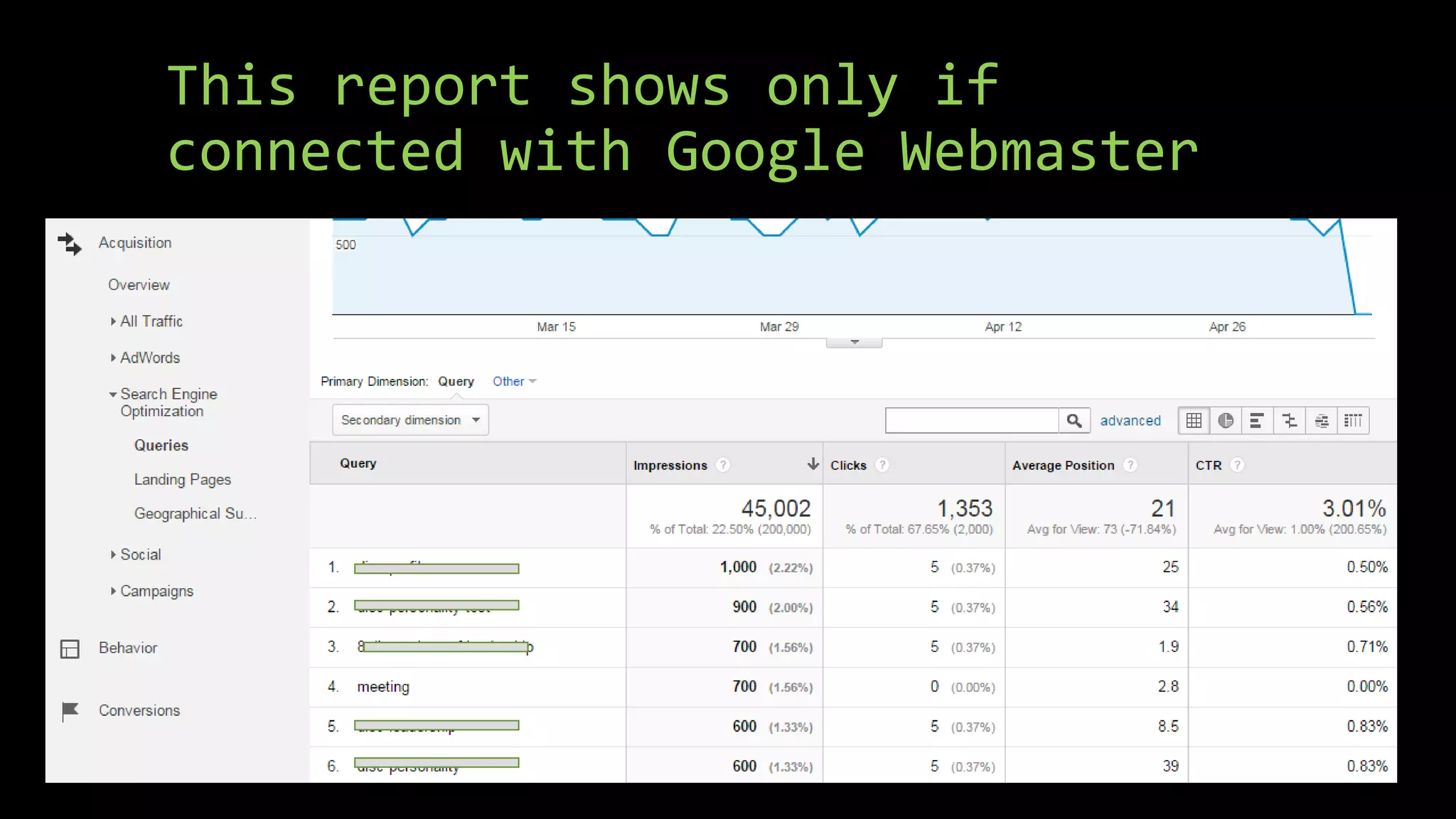Image resolution: width=1456 pixels, height=819 pixels.
Task: Open help for Clicks metric
Action: click(882, 465)
